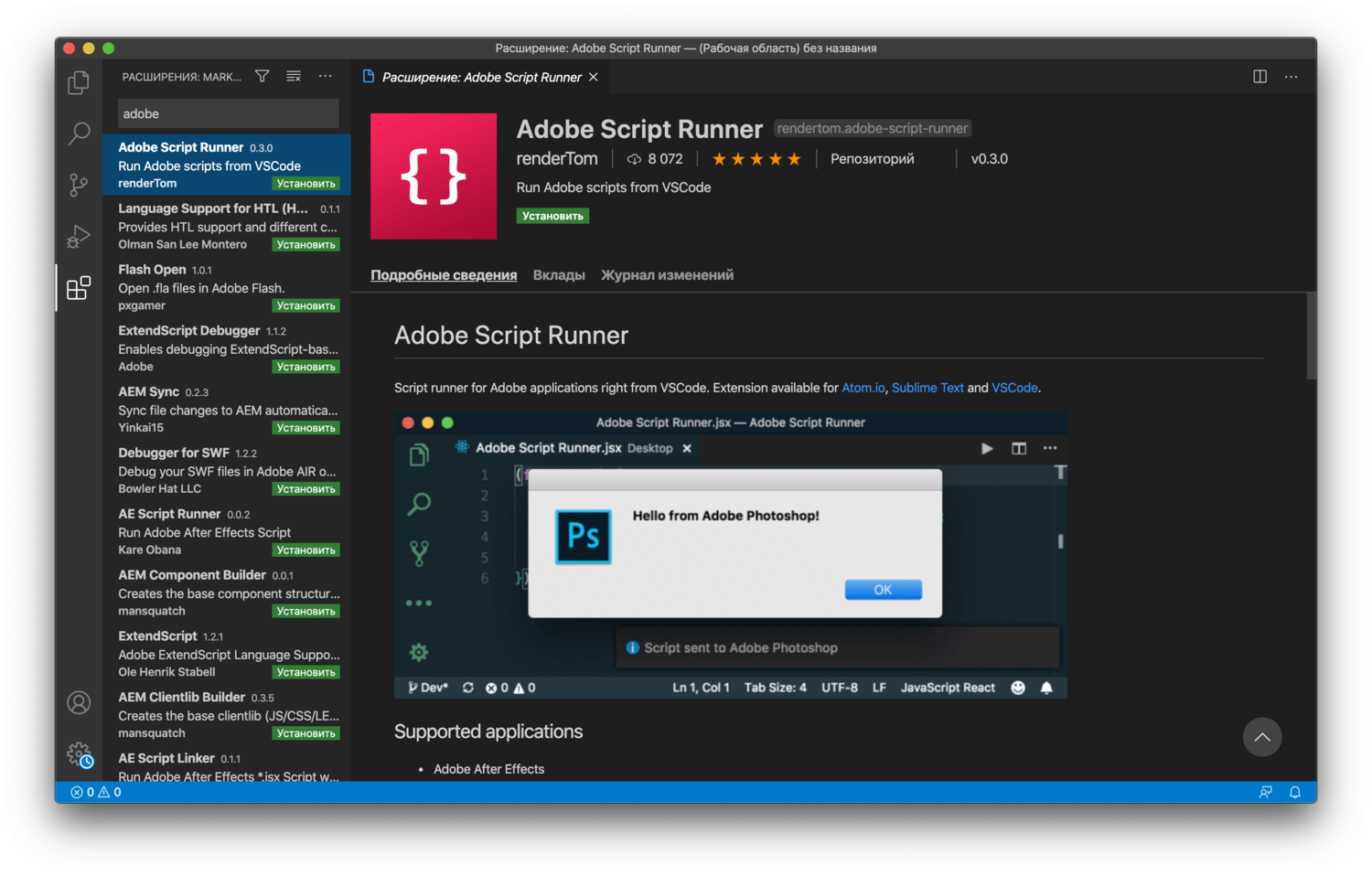
Task: Open the Search view in activity bar
Action: [79, 134]
